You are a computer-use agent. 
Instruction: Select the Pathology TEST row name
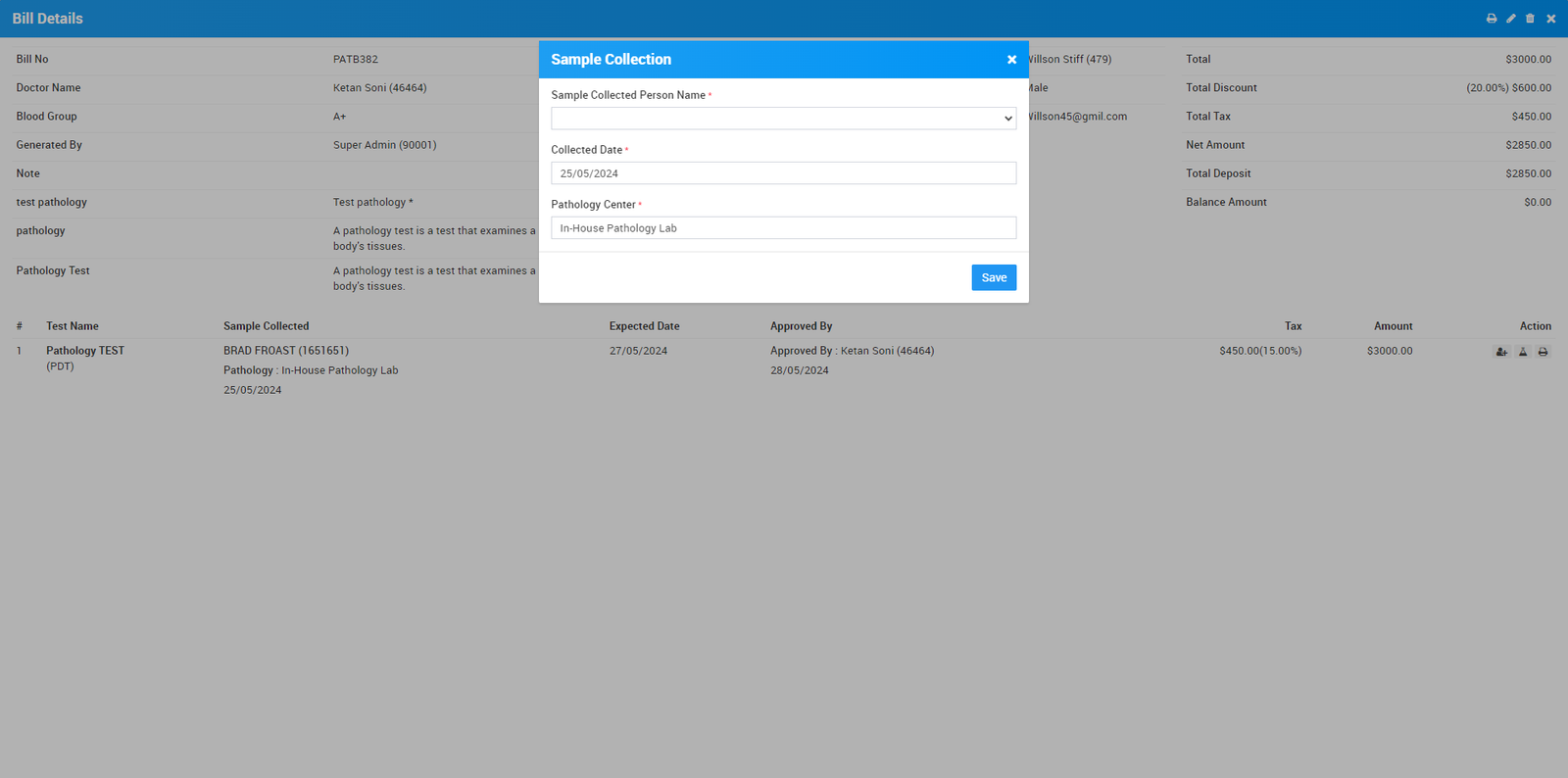pyautogui.click(x=85, y=351)
